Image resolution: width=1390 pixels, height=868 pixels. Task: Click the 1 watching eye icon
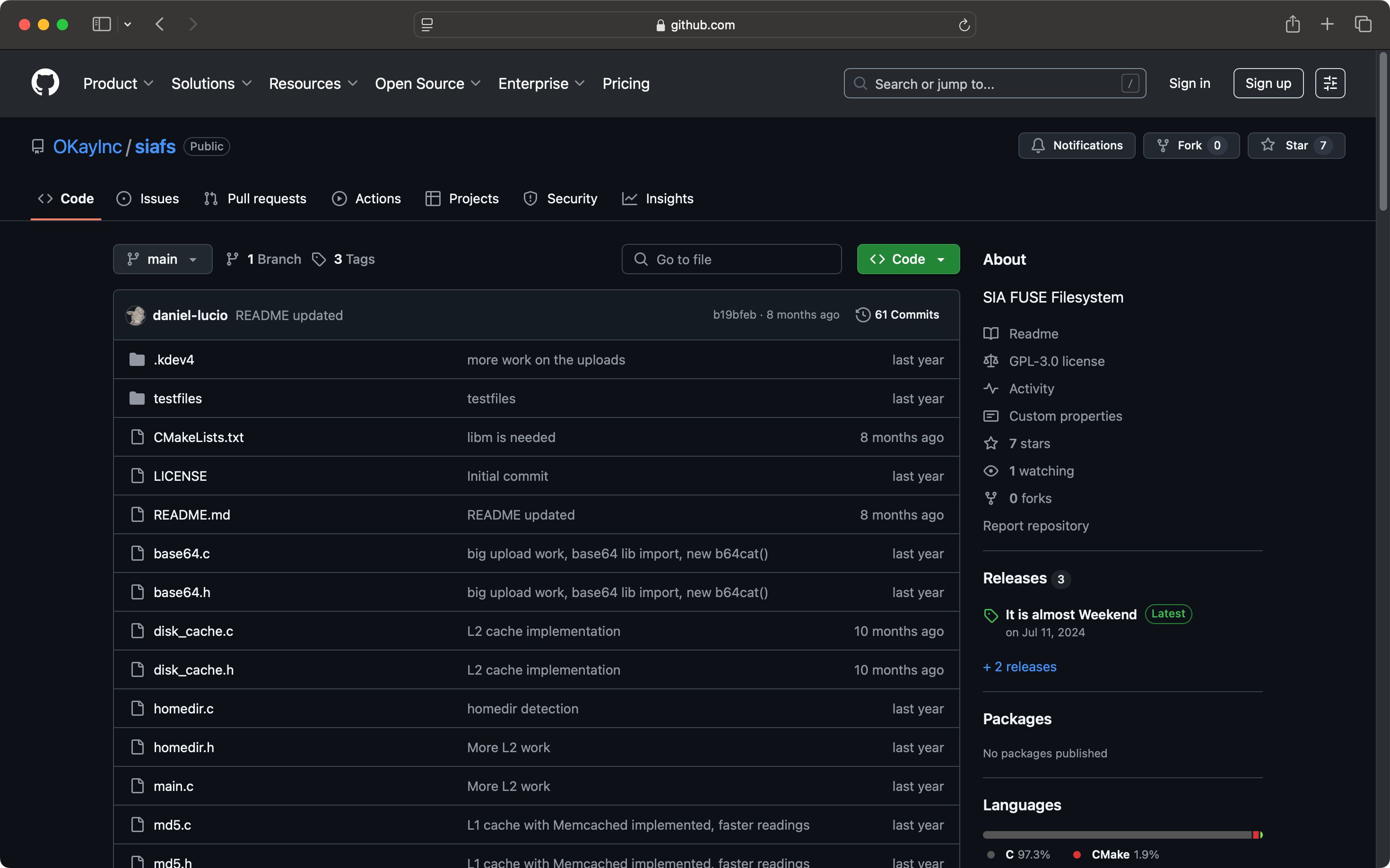pyautogui.click(x=990, y=471)
